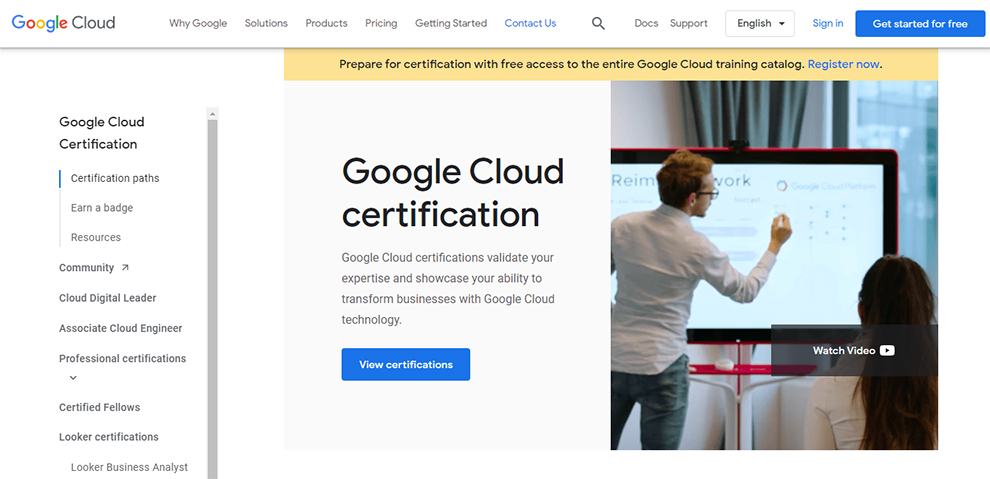
Task: Open the Docs link
Action: coord(646,23)
